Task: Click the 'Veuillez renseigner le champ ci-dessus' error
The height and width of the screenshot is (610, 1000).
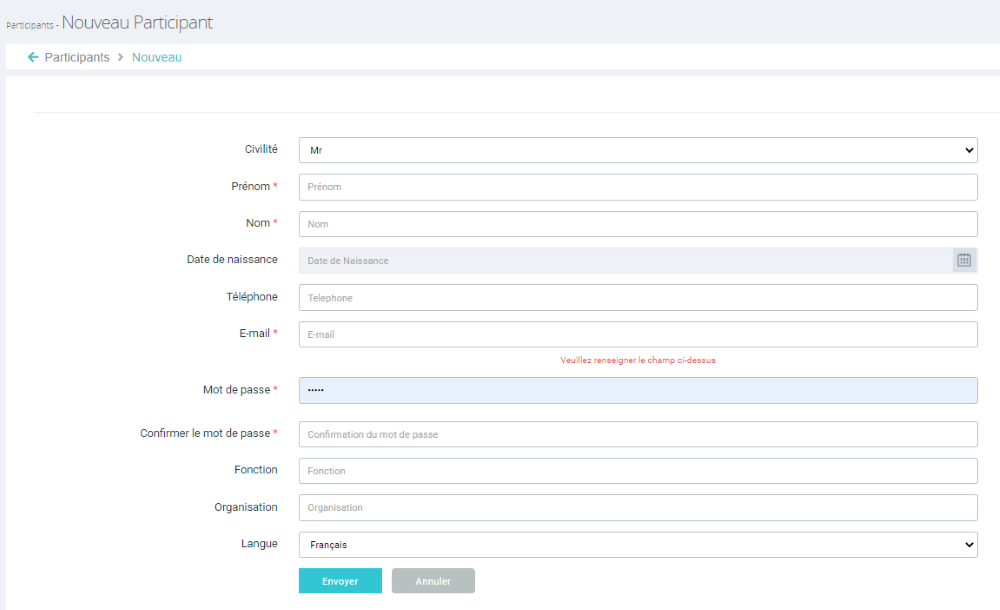Action: (638, 361)
